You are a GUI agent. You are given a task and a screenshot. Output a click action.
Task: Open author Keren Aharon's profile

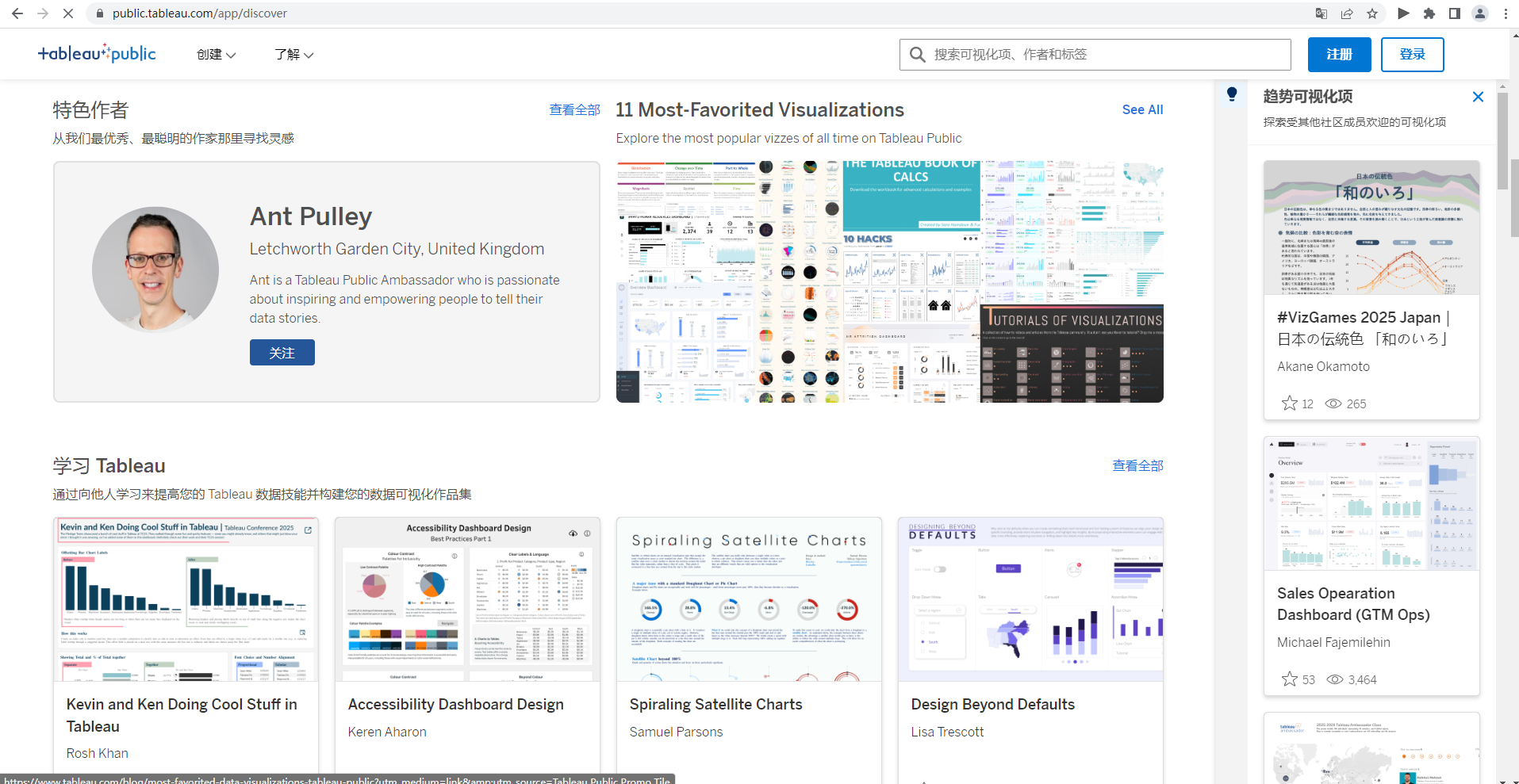(387, 732)
